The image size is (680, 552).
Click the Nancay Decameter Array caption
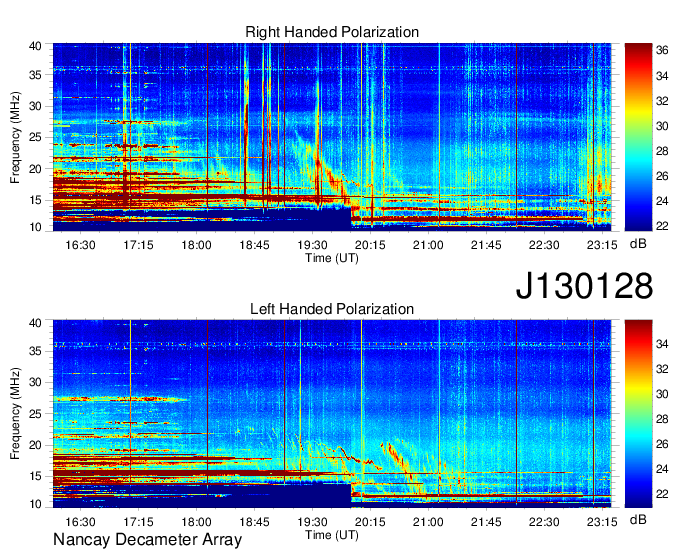click(x=147, y=540)
